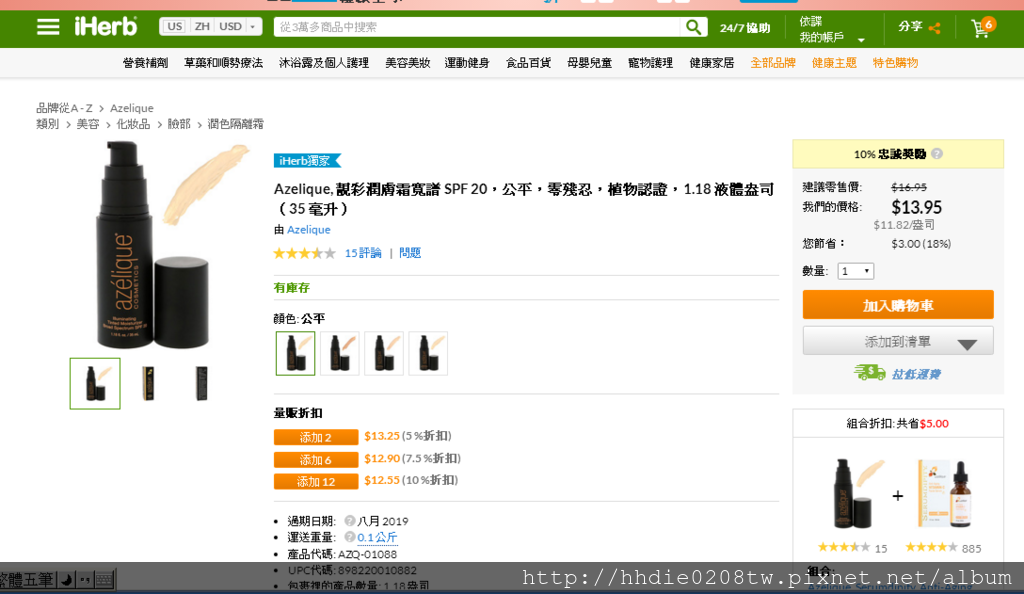This screenshot has width=1024, height=594.
Task: Click the 24/7 協助 link
Action: pos(745,28)
